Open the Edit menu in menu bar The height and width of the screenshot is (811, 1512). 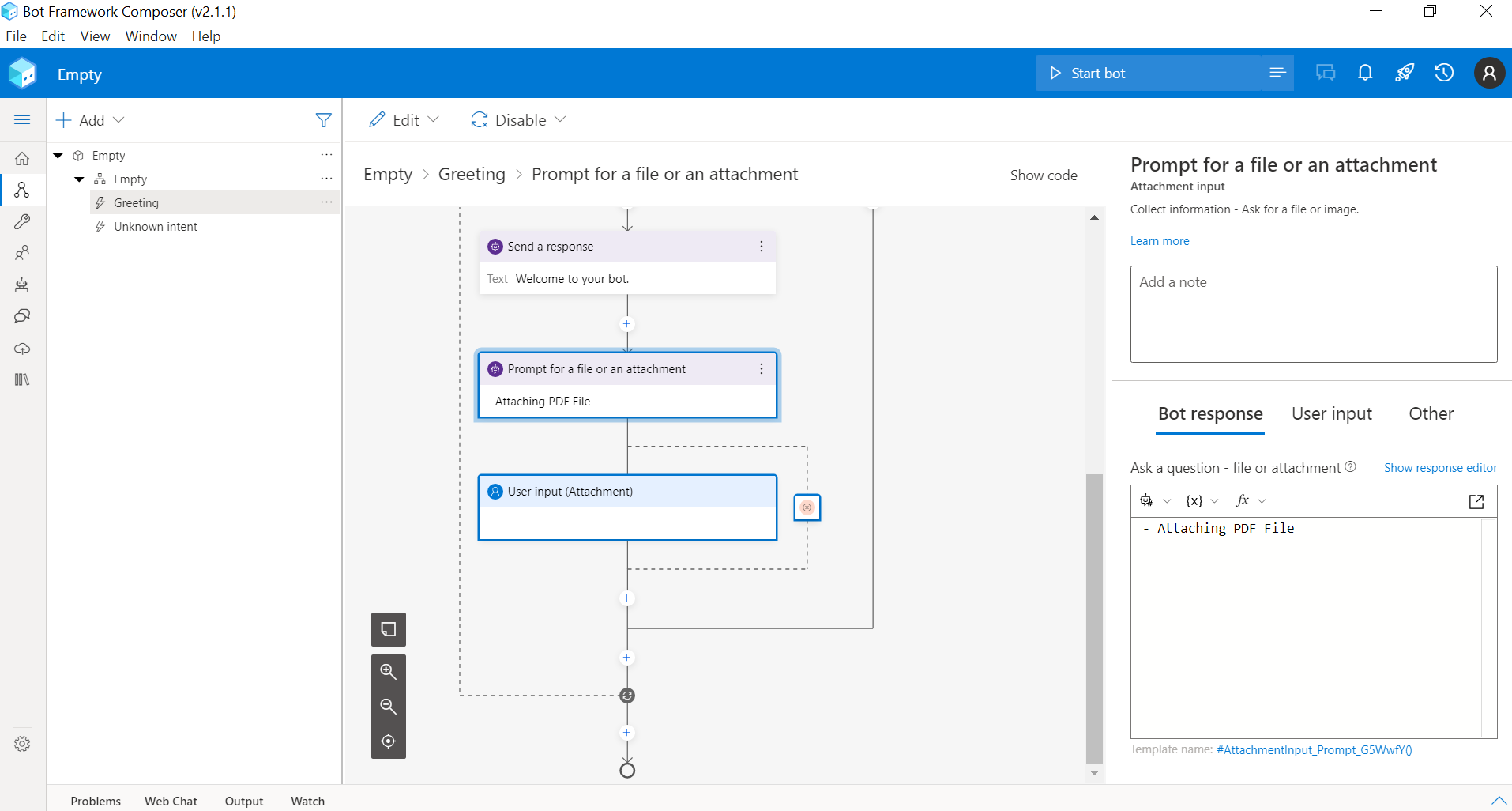point(52,36)
